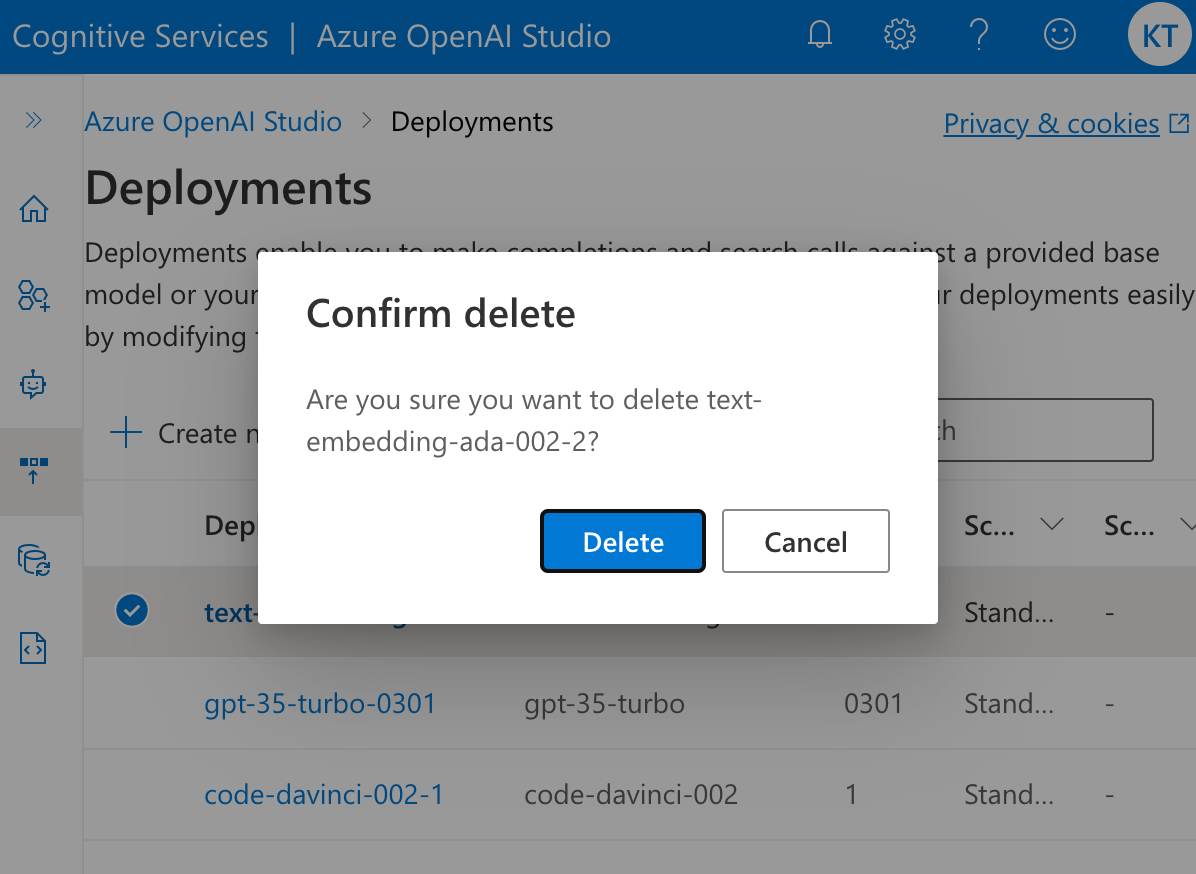Open the Home page from the sidebar
Image resolution: width=1196 pixels, height=874 pixels.
pyautogui.click(x=33, y=208)
